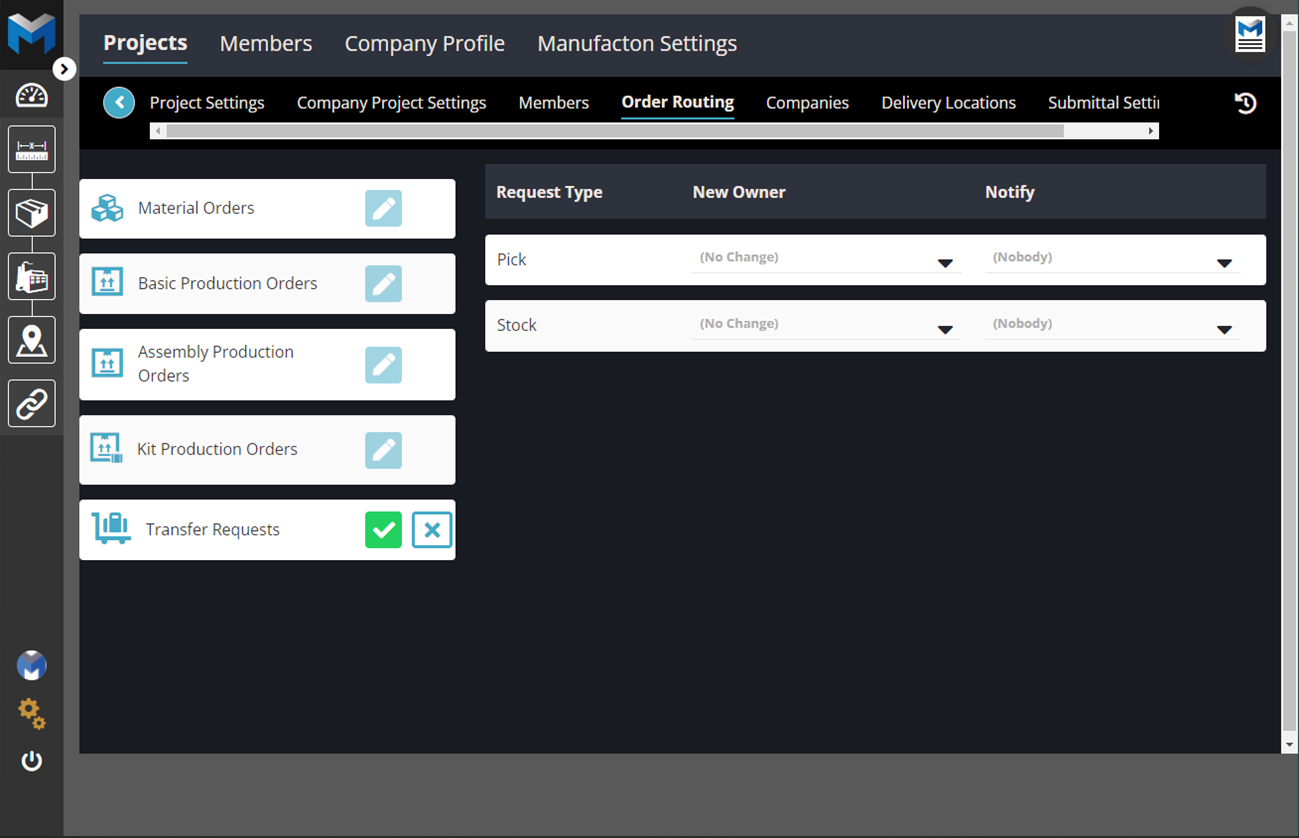Viewport: 1299px width, 838px height.
Task: Click the power logout icon
Action: click(32, 761)
